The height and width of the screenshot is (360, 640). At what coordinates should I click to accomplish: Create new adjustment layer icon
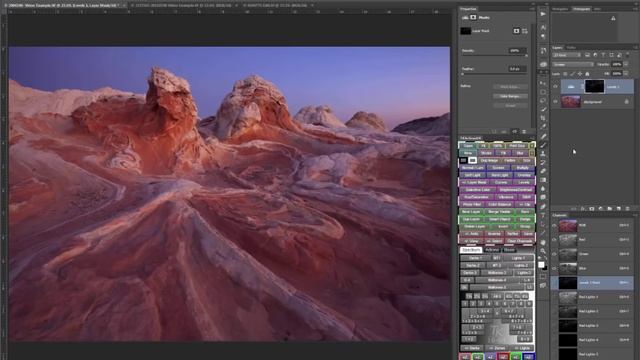coord(600,208)
